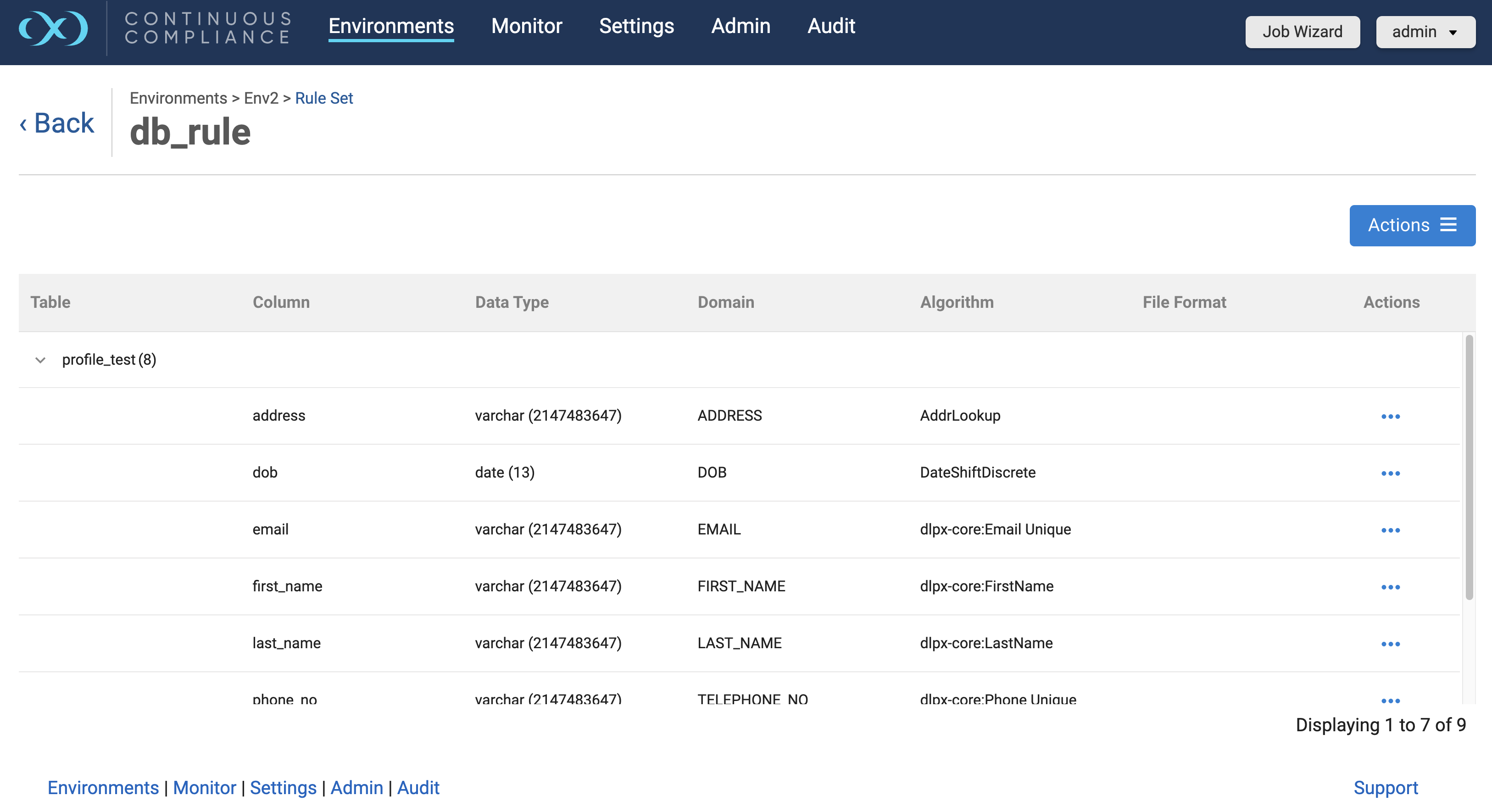Open the ellipsis menu for address row

tap(1390, 417)
